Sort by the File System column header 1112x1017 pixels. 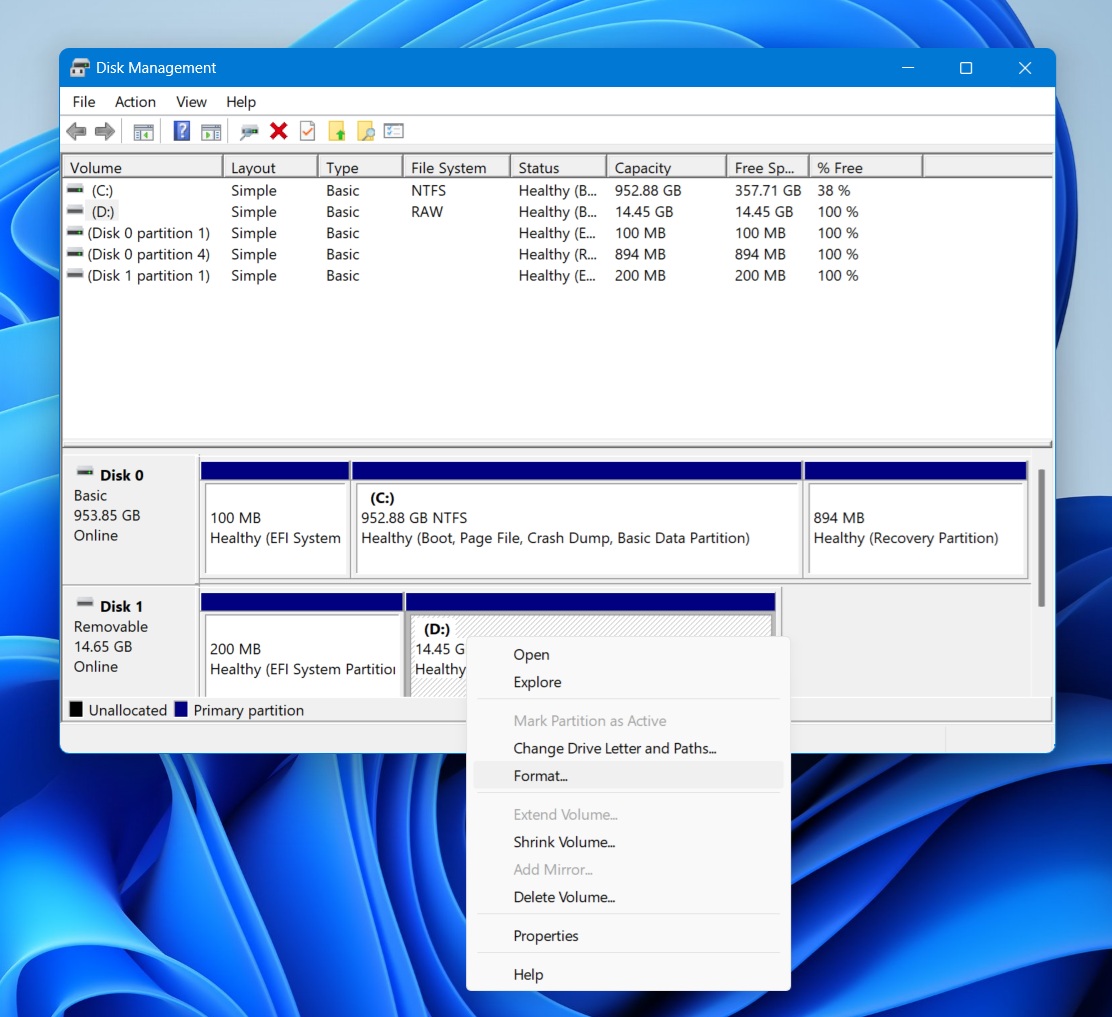click(x=457, y=167)
